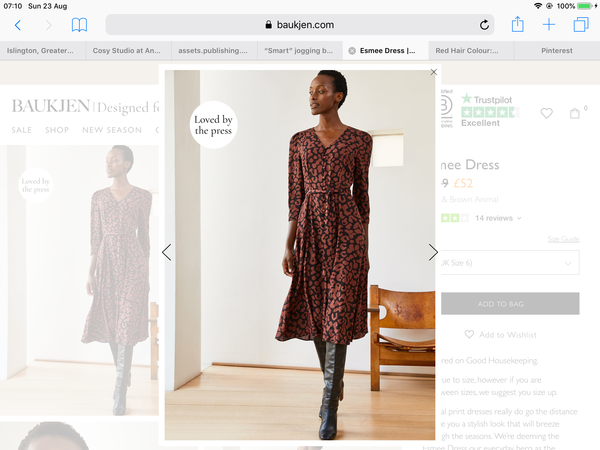Tap the Safari back arrow

click(18, 25)
